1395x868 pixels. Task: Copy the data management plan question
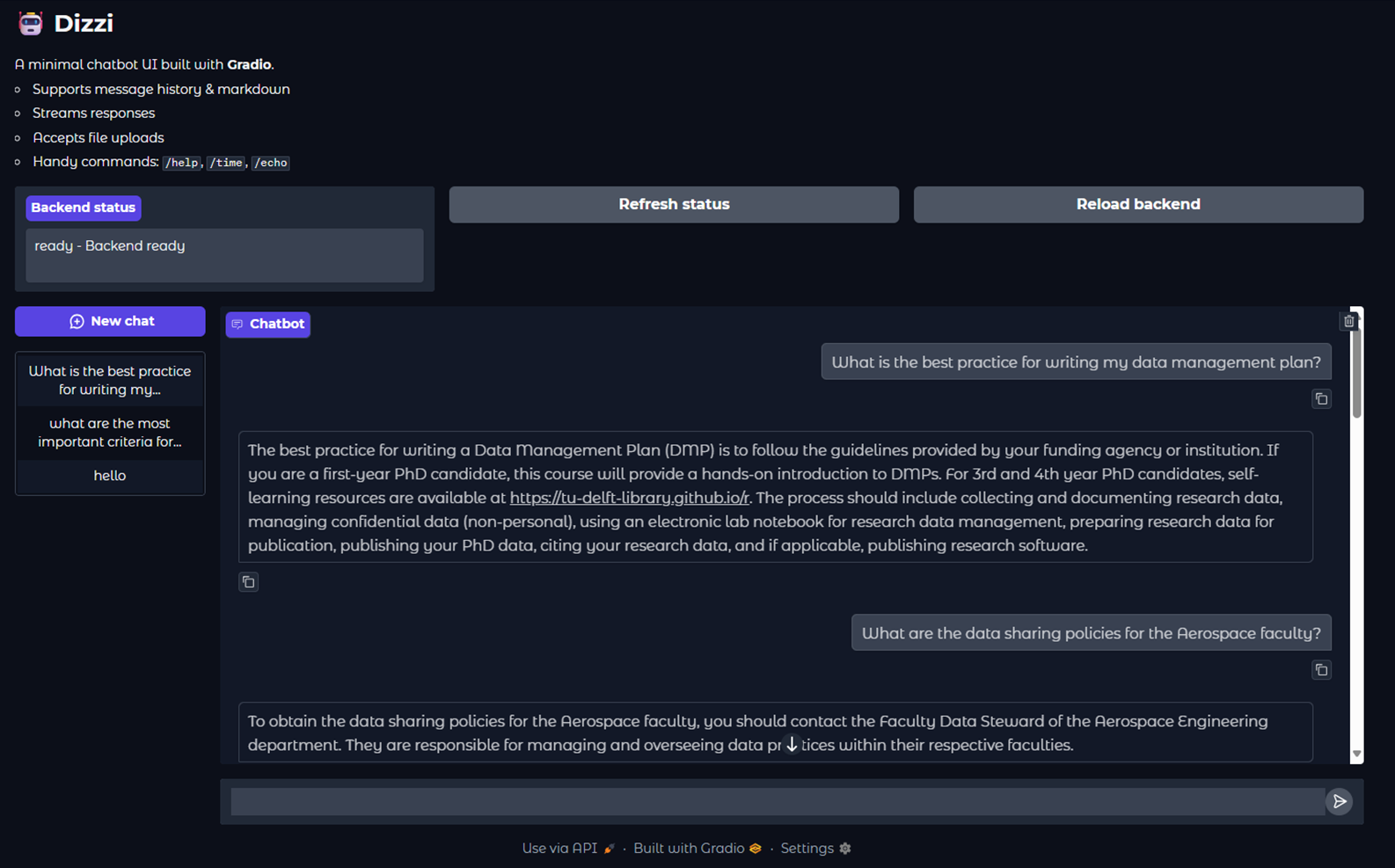[x=1321, y=399]
